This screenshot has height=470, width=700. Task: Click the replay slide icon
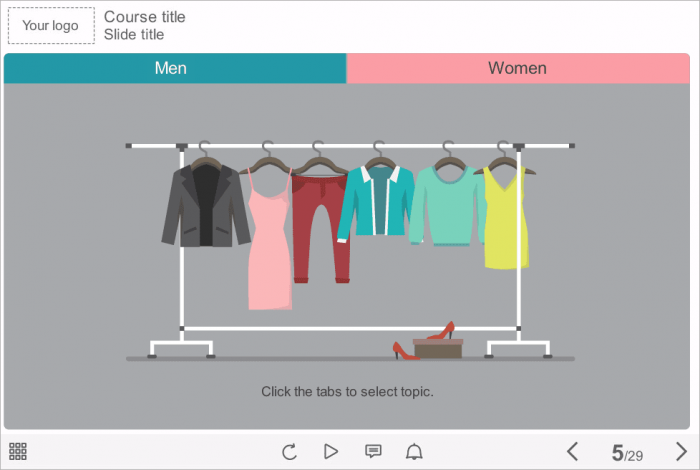click(289, 452)
